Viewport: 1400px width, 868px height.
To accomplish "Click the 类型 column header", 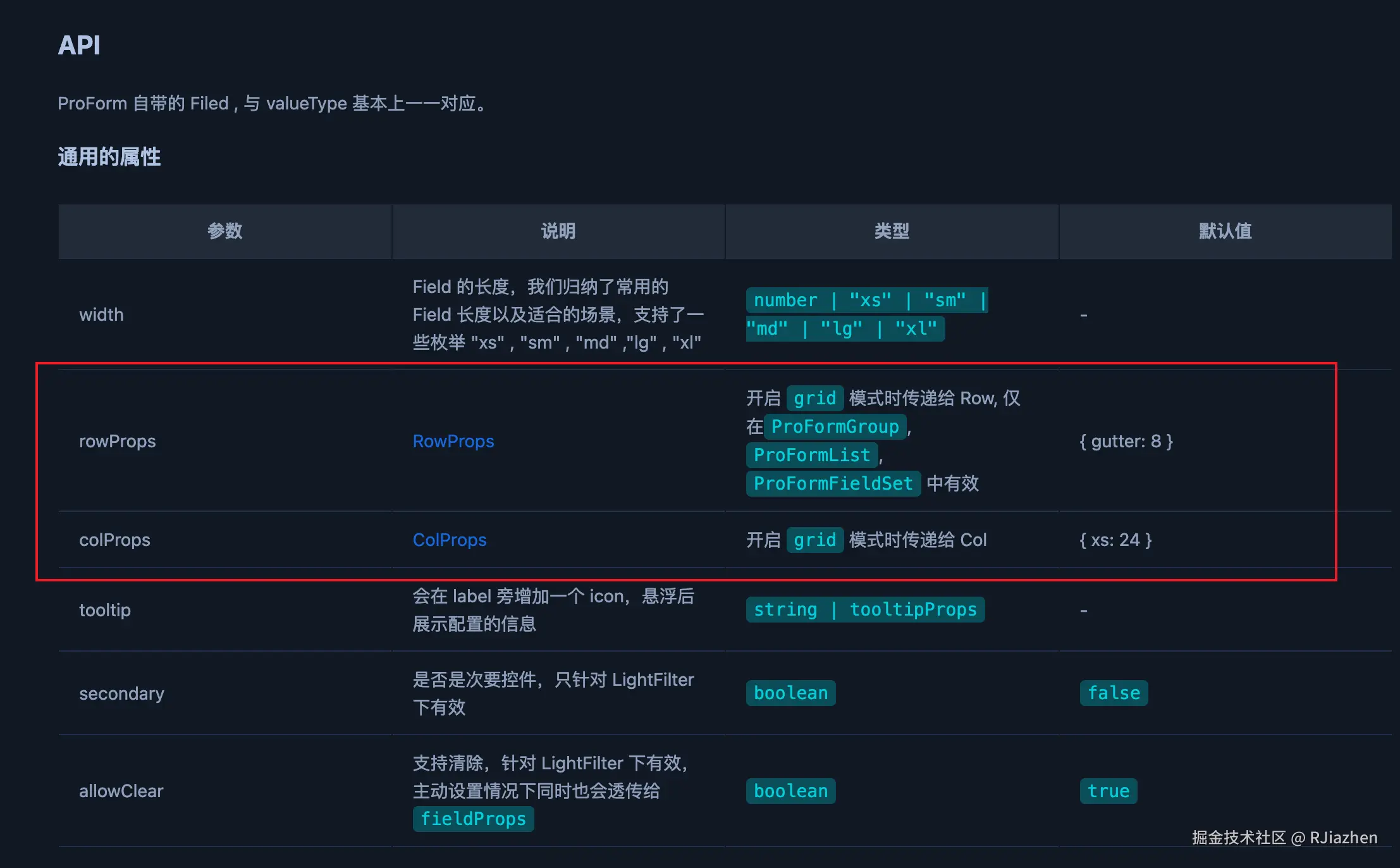I will point(891,231).
